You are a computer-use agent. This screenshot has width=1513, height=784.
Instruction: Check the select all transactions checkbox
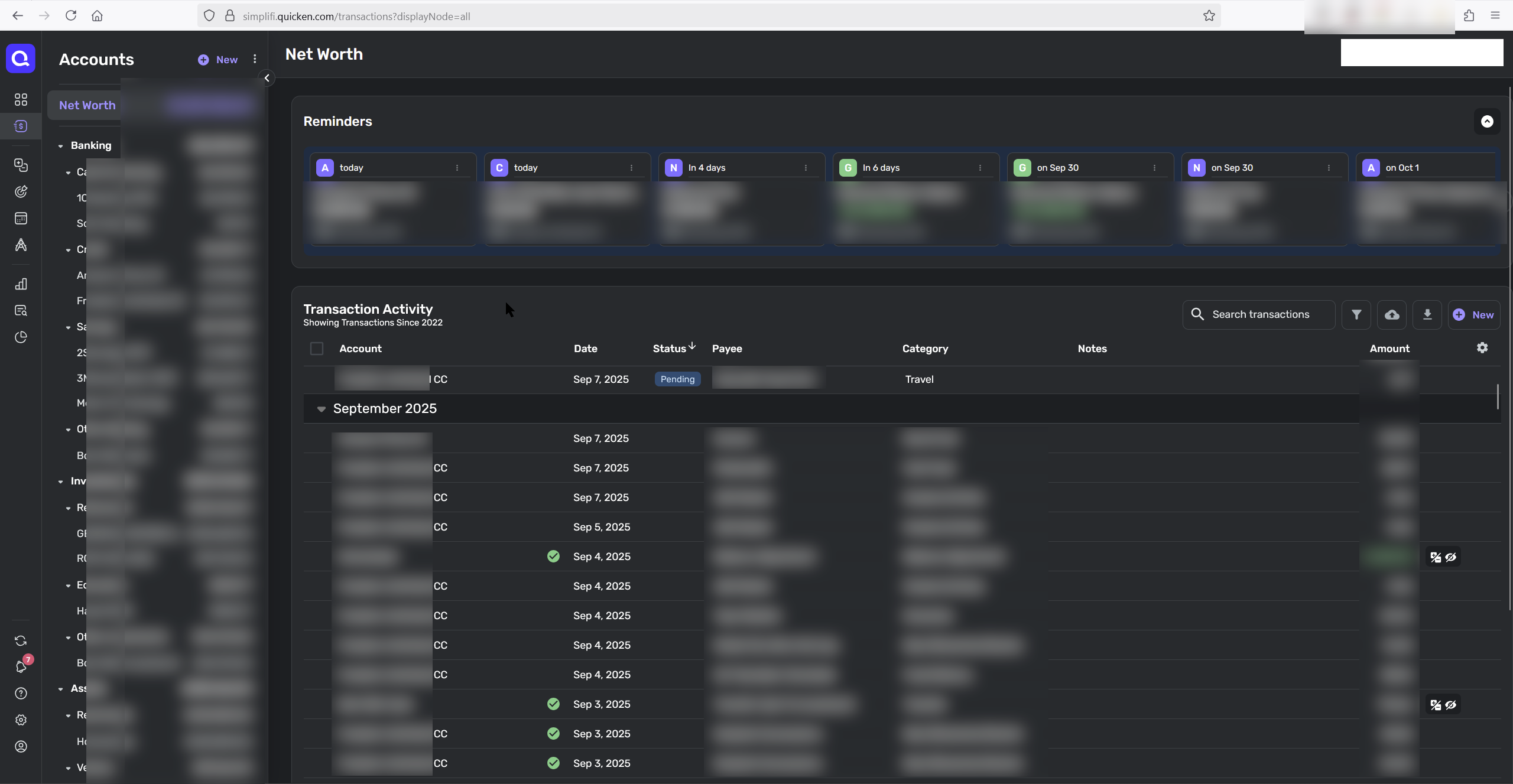click(317, 349)
